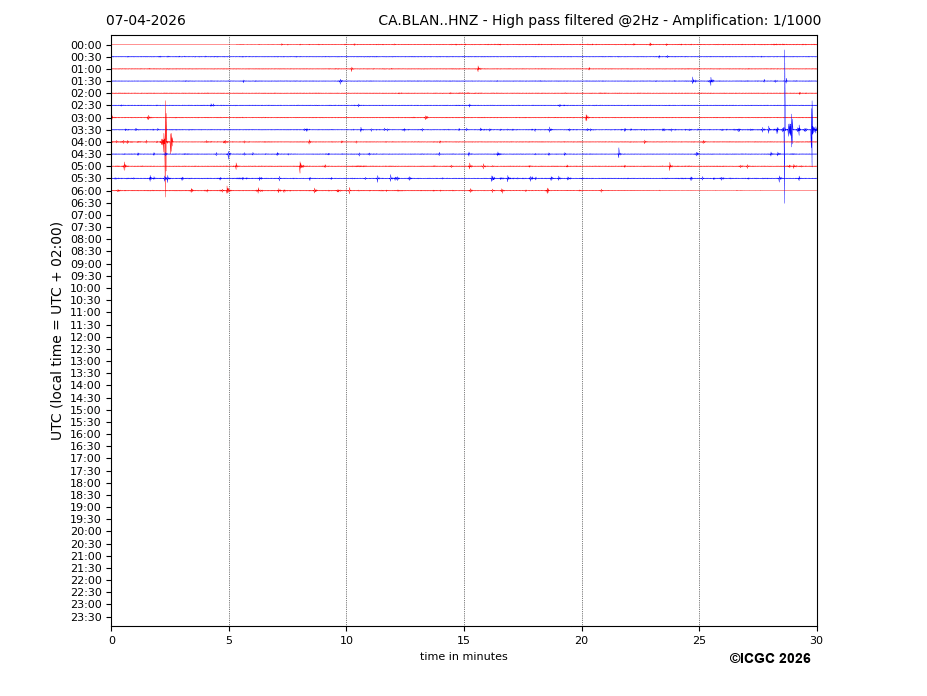Select the x-axis tick labeled 15
Screen dimensions: 927x696
(x=464, y=640)
